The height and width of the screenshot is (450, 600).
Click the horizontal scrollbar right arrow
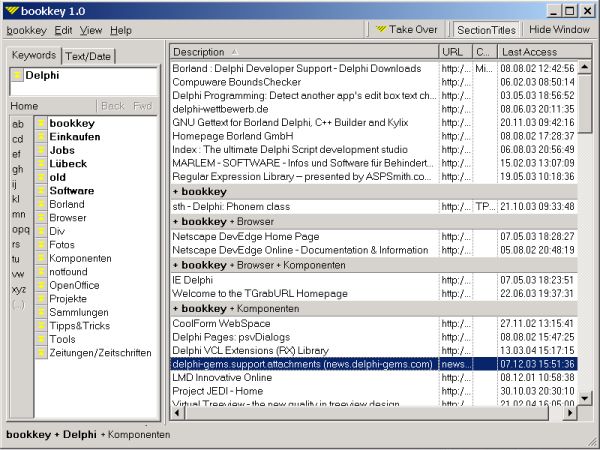tap(570, 413)
